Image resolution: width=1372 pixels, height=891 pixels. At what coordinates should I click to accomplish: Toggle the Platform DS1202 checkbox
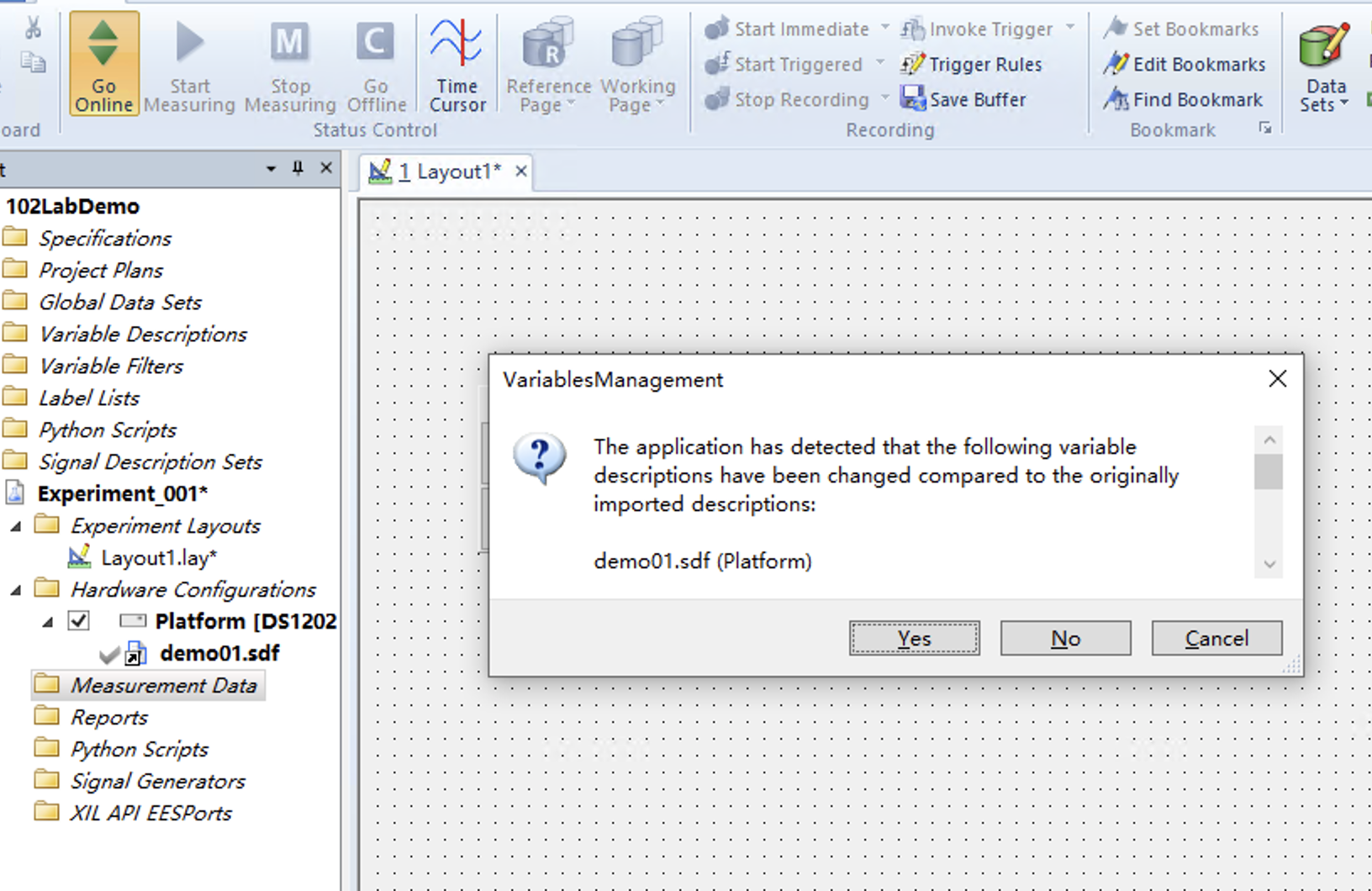tap(78, 621)
